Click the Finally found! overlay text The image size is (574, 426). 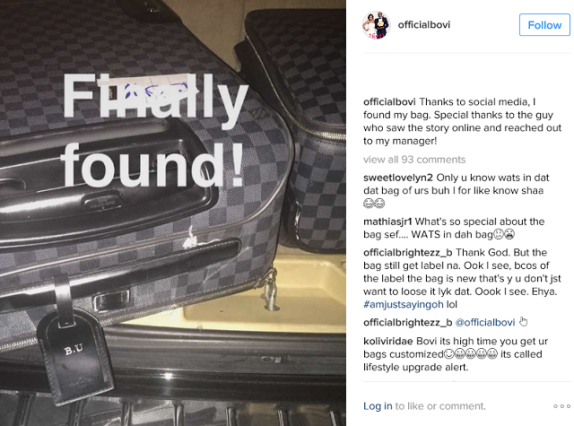click(x=154, y=130)
